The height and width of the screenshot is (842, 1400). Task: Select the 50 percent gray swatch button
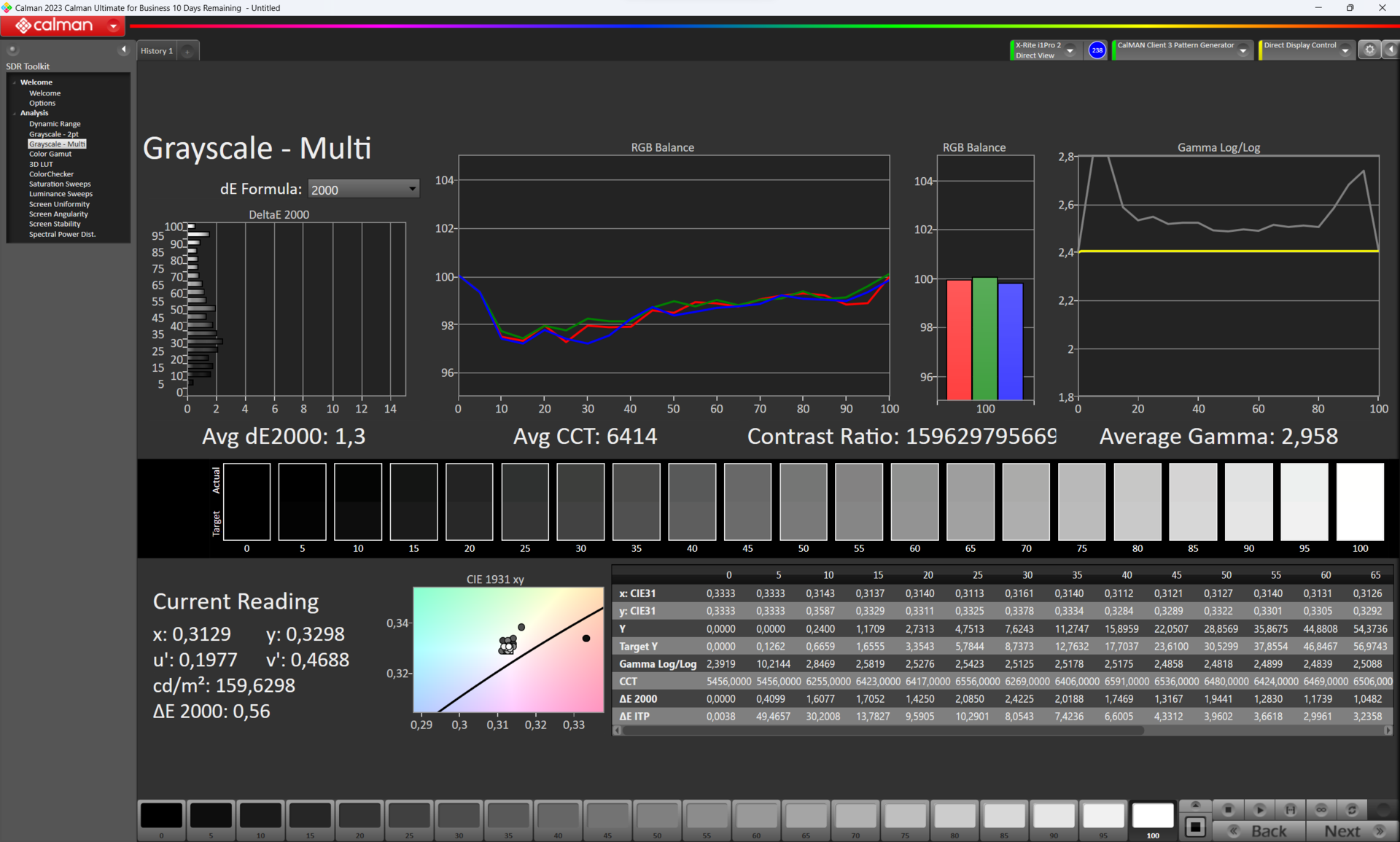[x=657, y=816]
